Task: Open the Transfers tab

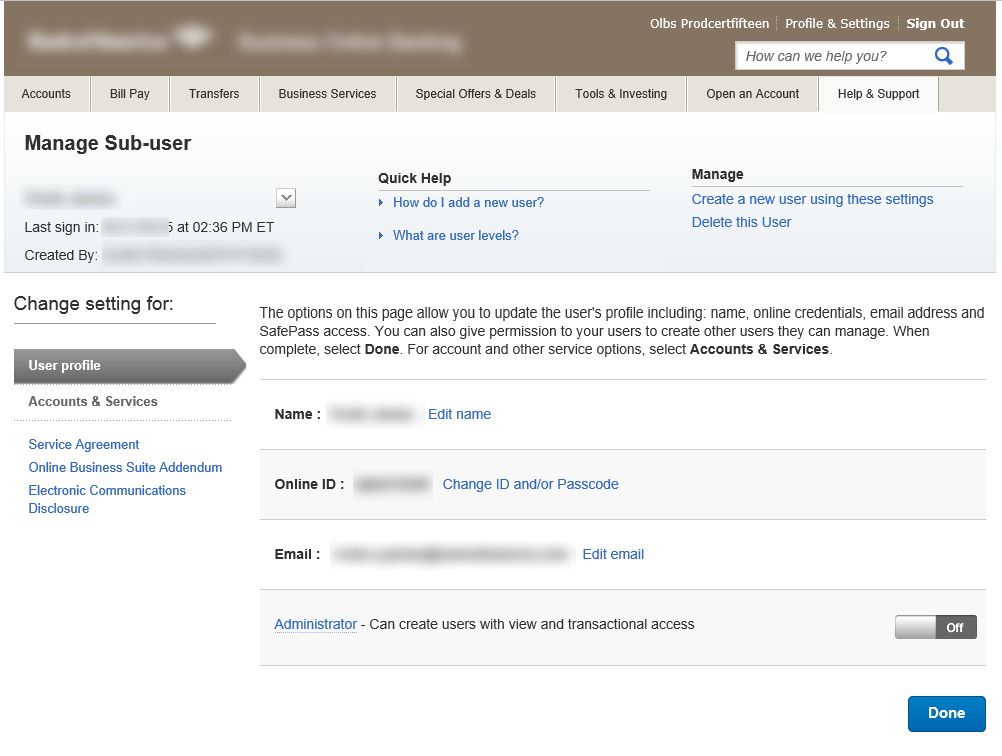Action: click(214, 94)
